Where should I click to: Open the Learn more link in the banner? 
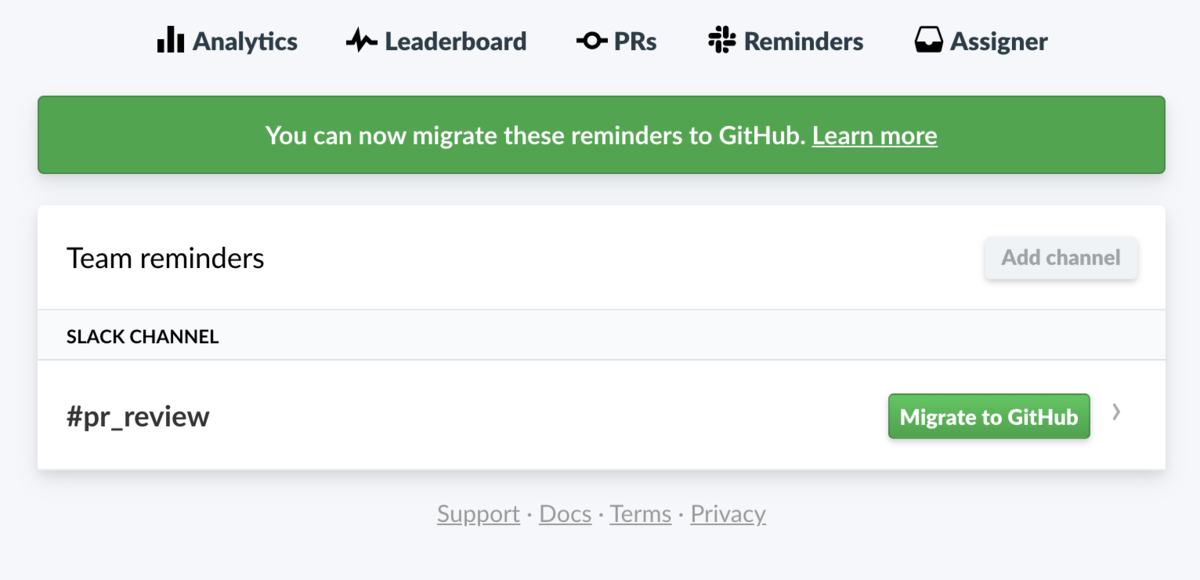coord(874,135)
